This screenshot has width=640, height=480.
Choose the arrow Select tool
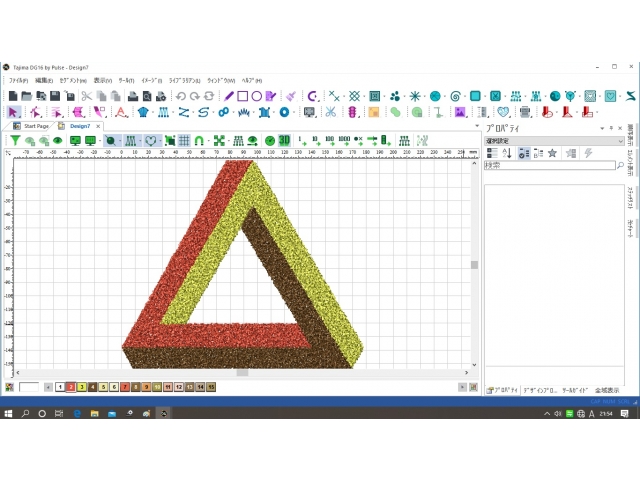click(13, 112)
